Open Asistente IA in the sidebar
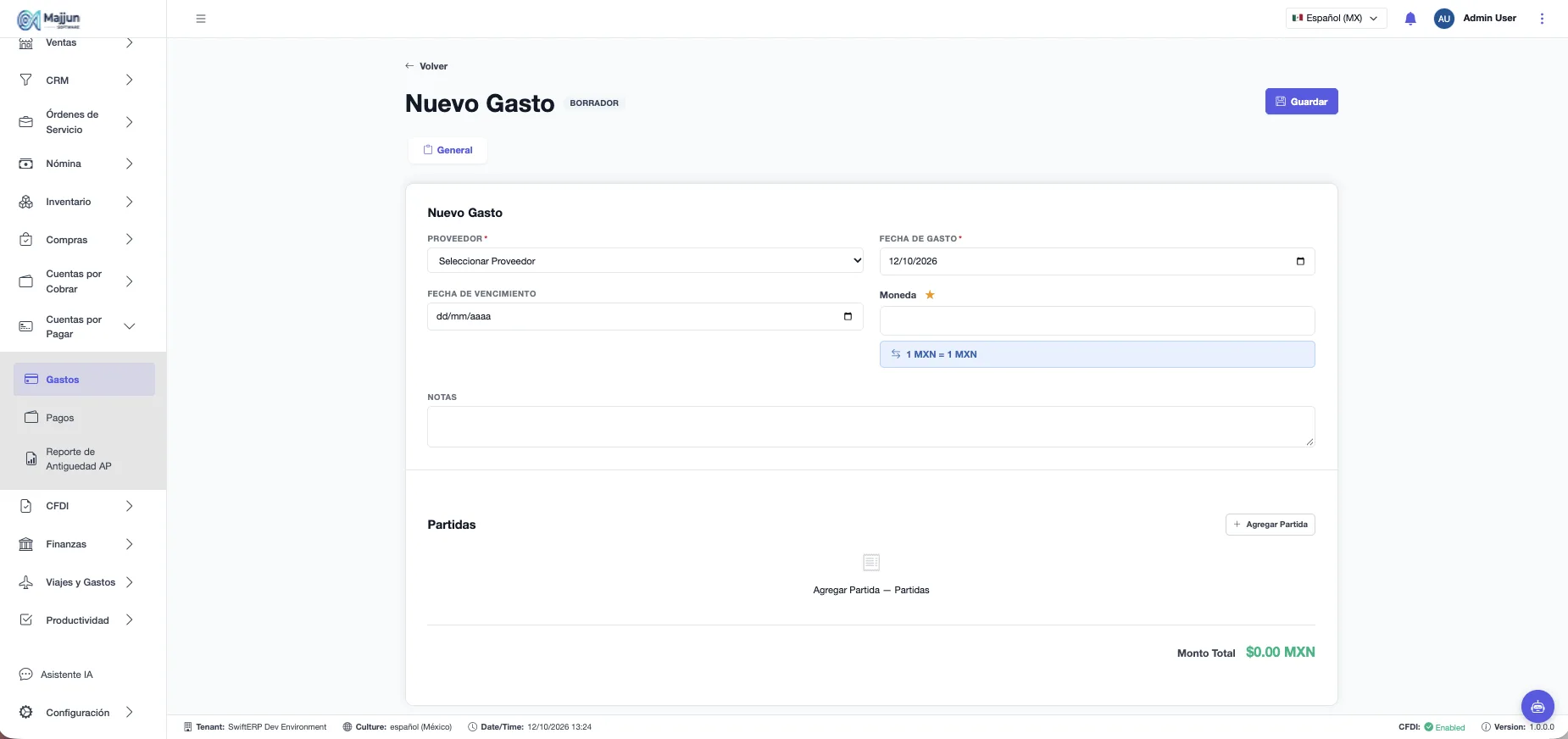Viewport: 1568px width, 739px height. point(67,675)
